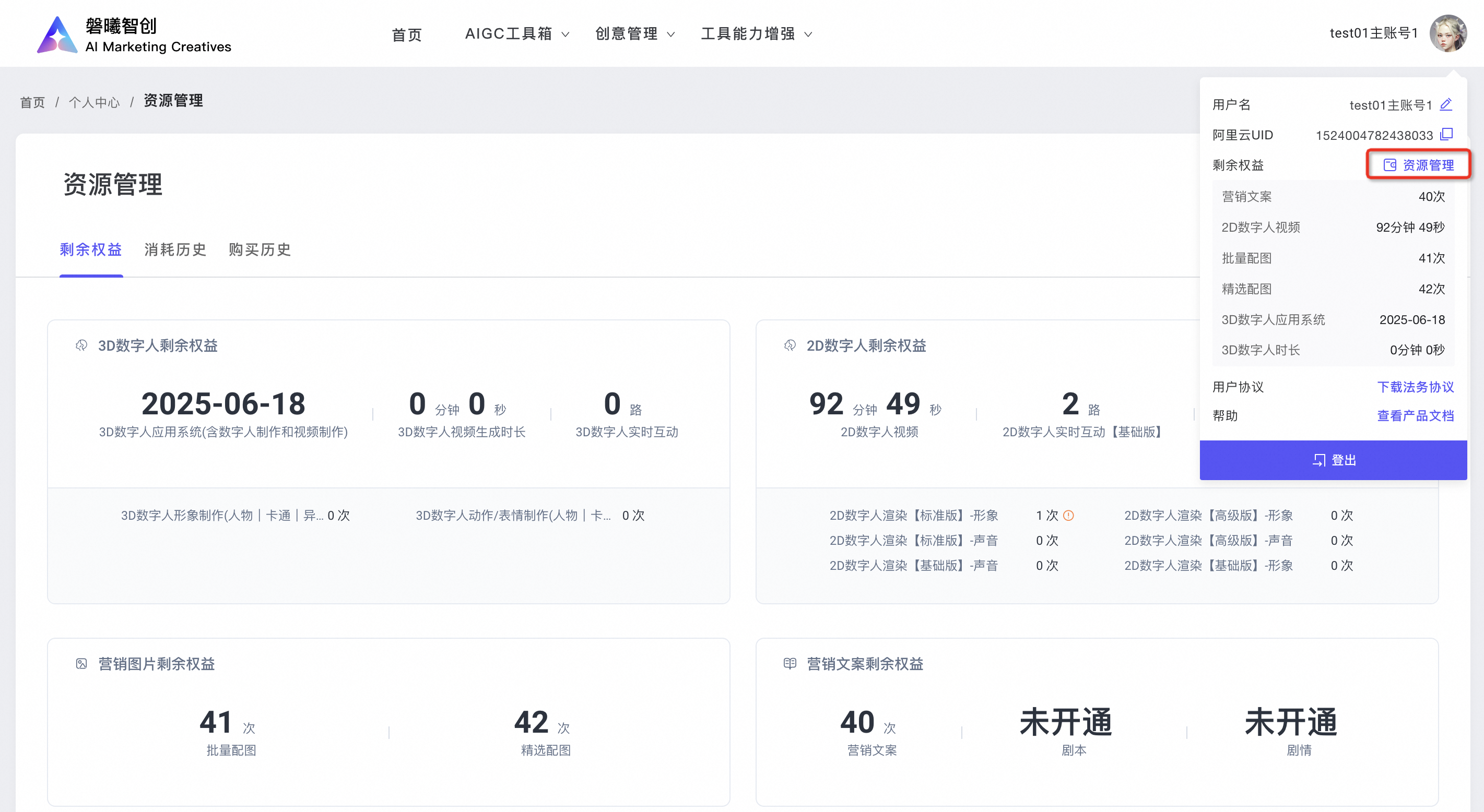The image size is (1484, 812).
Task: Click the orange info icon beside 1 次
Action: 1069,516
